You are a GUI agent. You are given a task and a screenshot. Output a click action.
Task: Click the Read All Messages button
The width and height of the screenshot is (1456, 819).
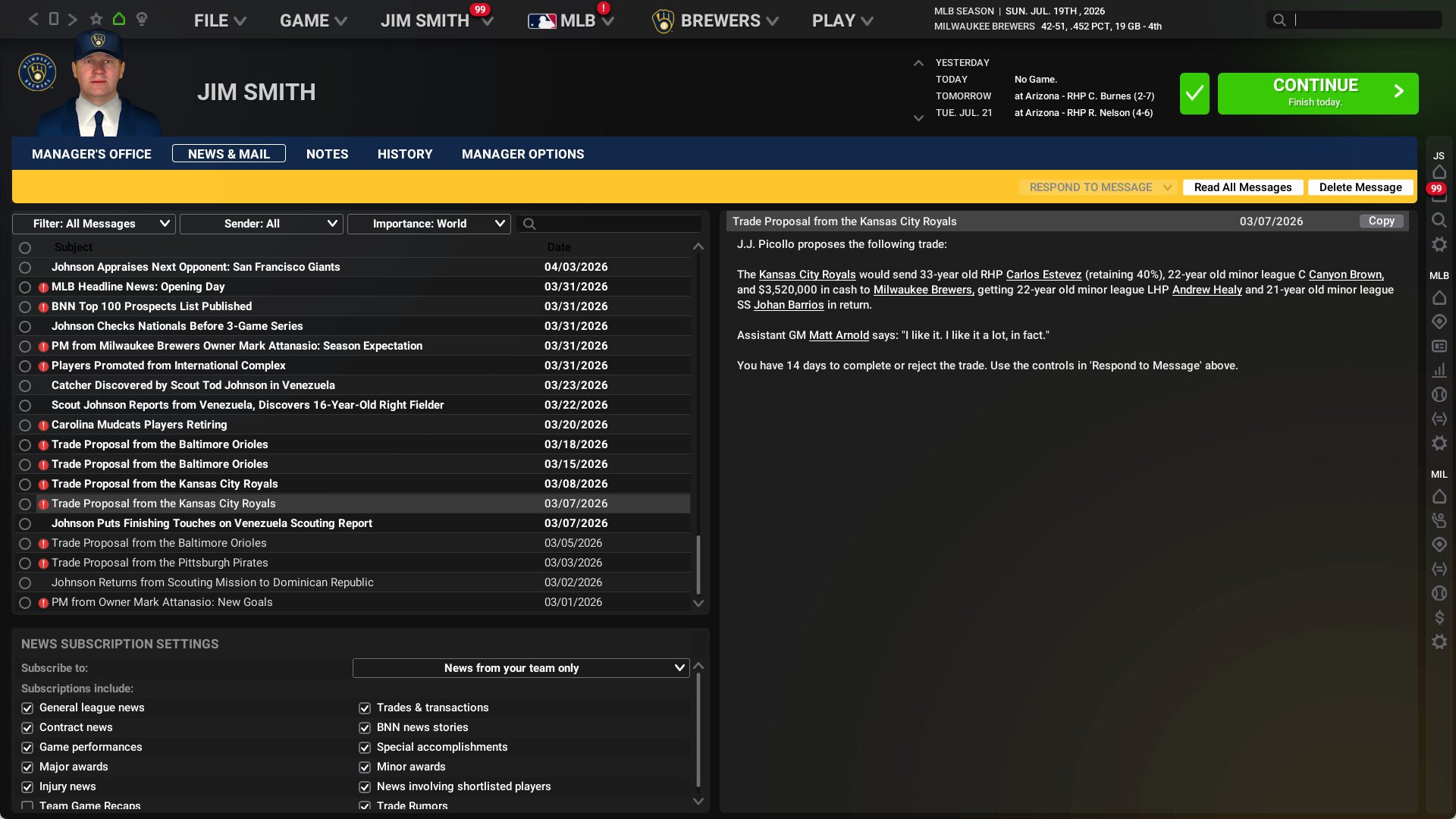[1242, 187]
